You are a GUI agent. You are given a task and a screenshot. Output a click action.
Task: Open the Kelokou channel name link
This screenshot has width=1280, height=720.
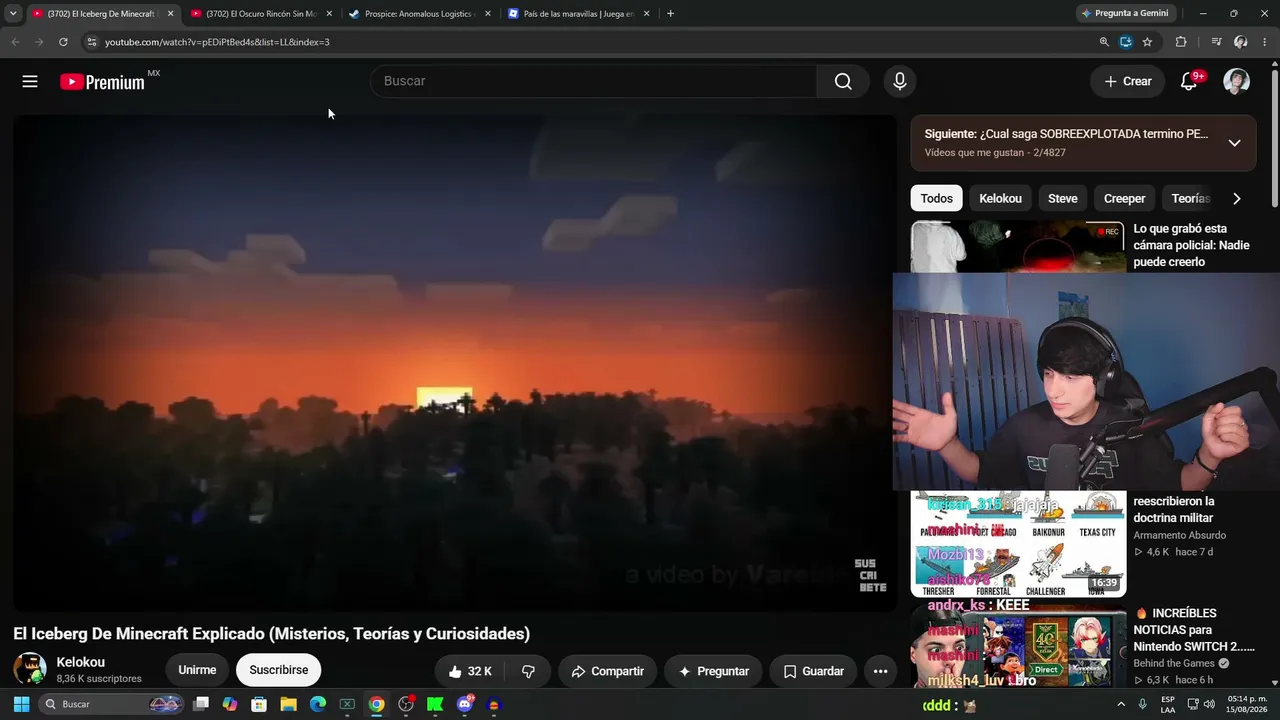pyautogui.click(x=81, y=662)
